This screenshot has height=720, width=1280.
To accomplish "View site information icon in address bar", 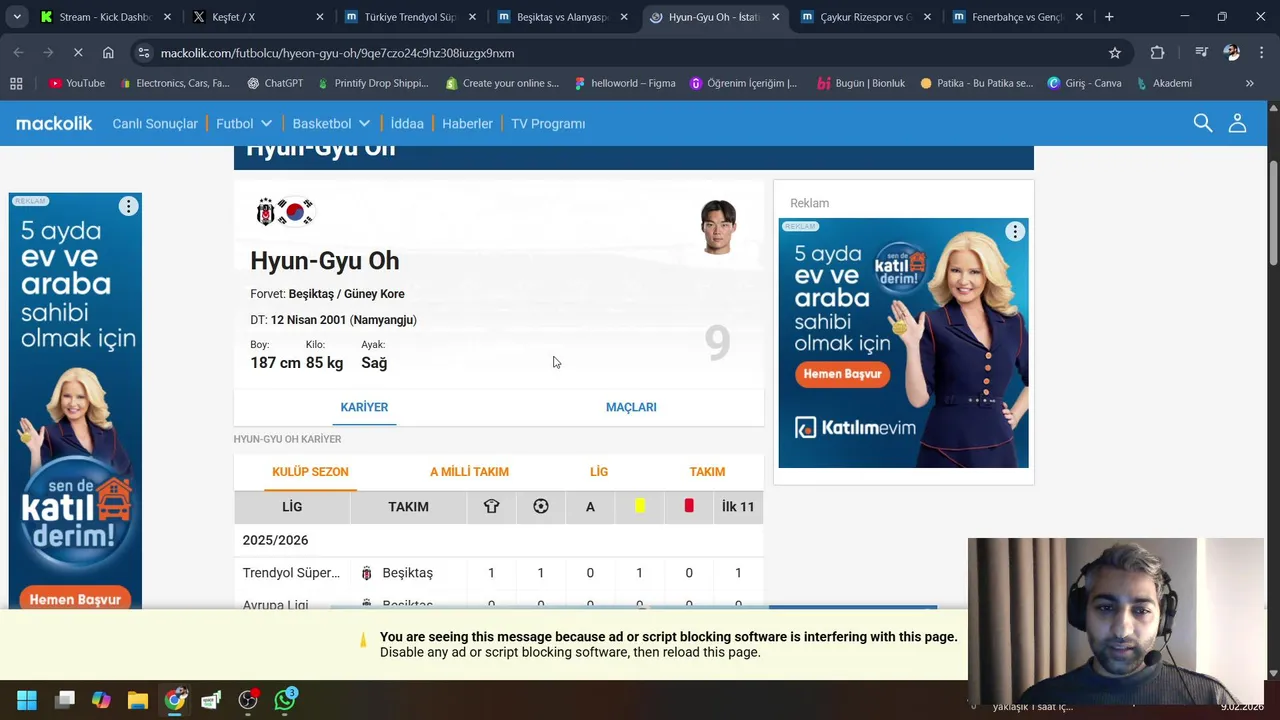I will point(144,53).
